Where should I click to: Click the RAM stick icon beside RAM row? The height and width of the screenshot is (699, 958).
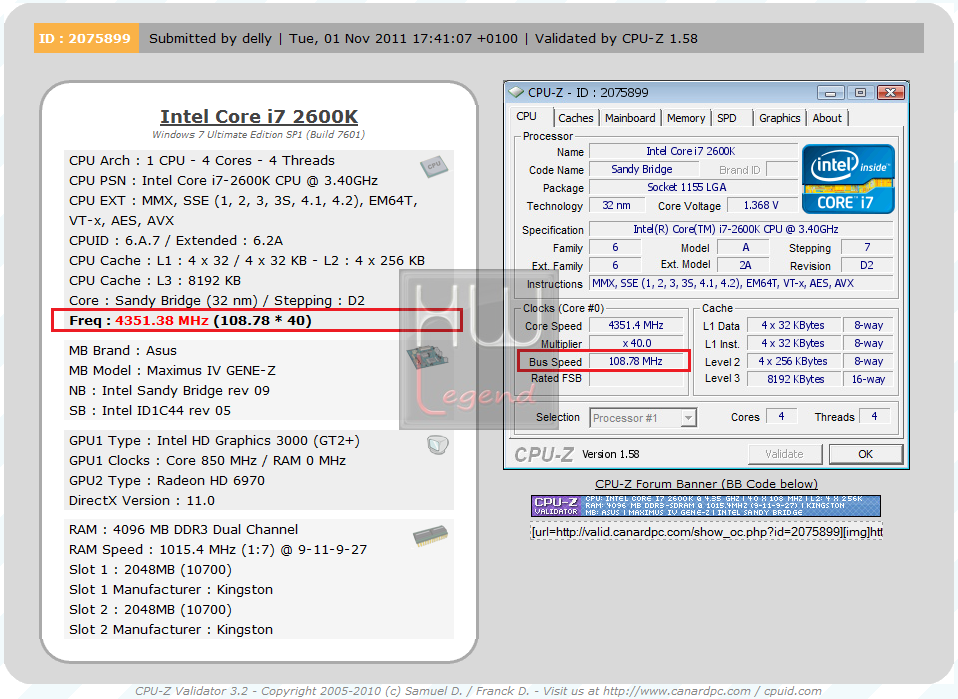(430, 536)
